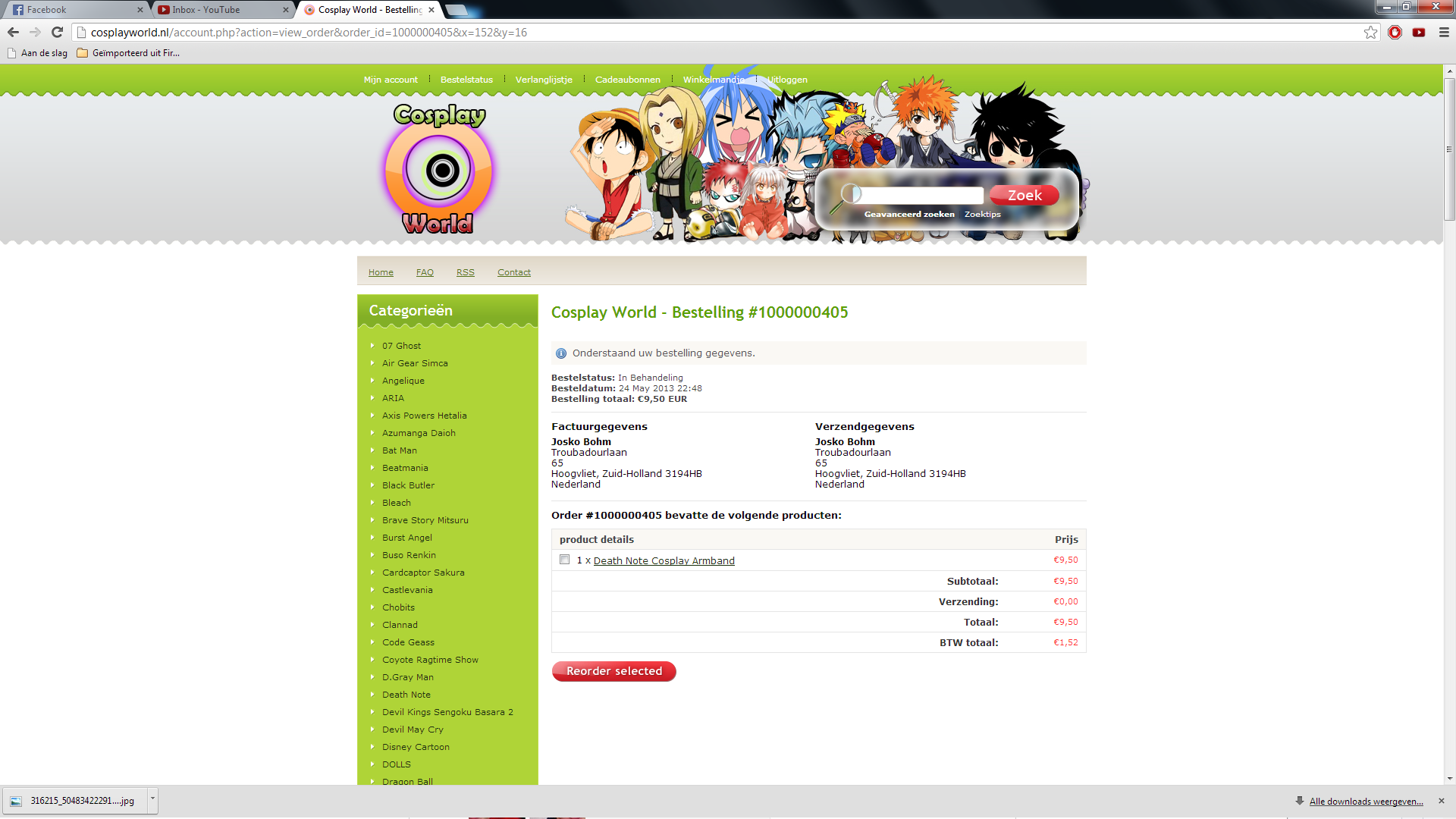Click the page vertical scrollbar thumb
The height and width of the screenshot is (819, 1456).
[x=1449, y=148]
